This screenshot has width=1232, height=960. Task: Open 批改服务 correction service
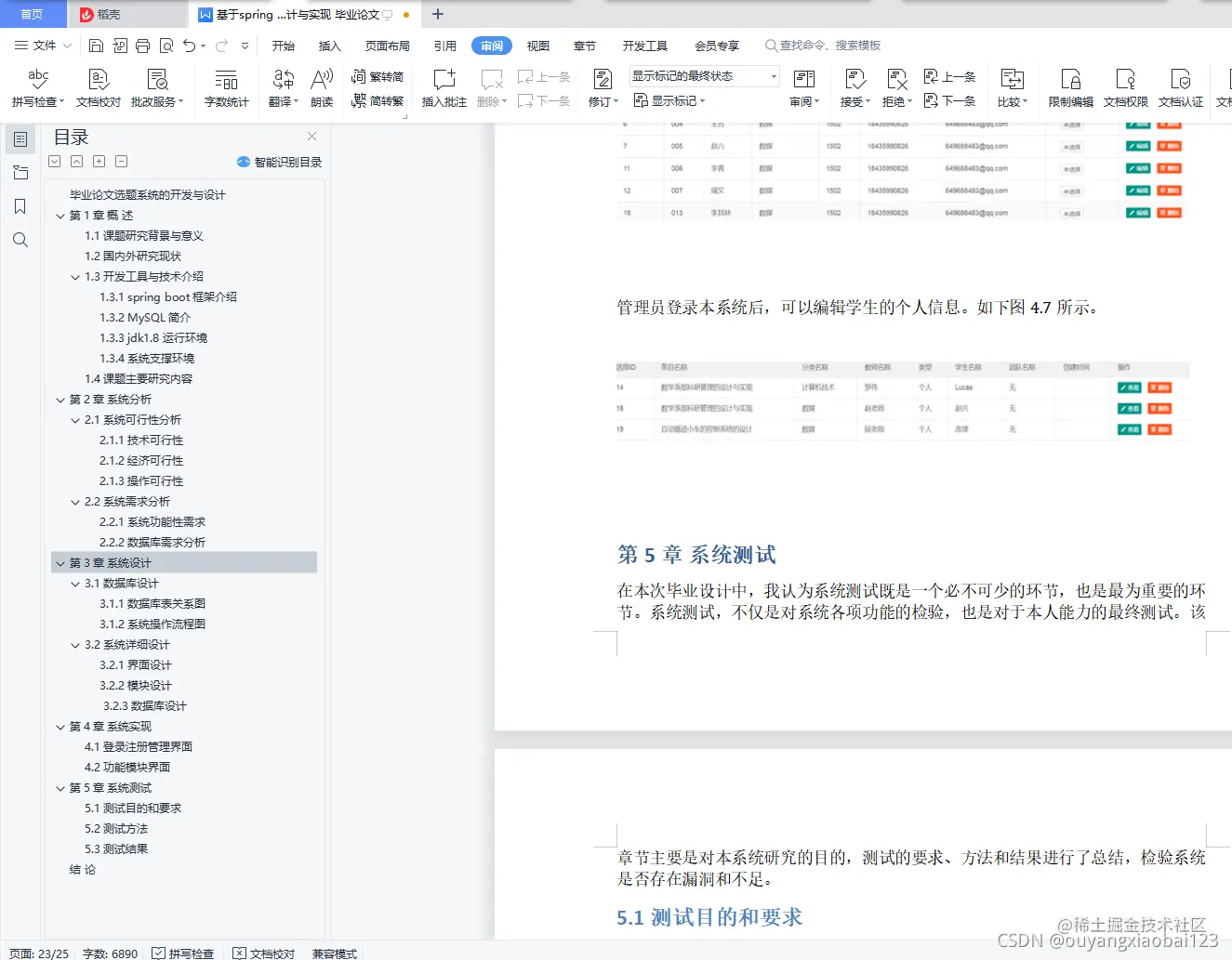coord(156,88)
